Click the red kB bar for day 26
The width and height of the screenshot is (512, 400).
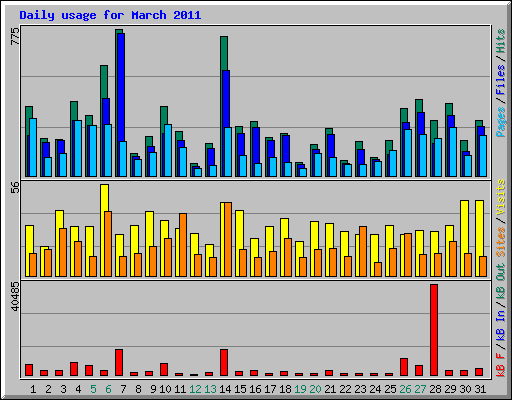pos(404,367)
